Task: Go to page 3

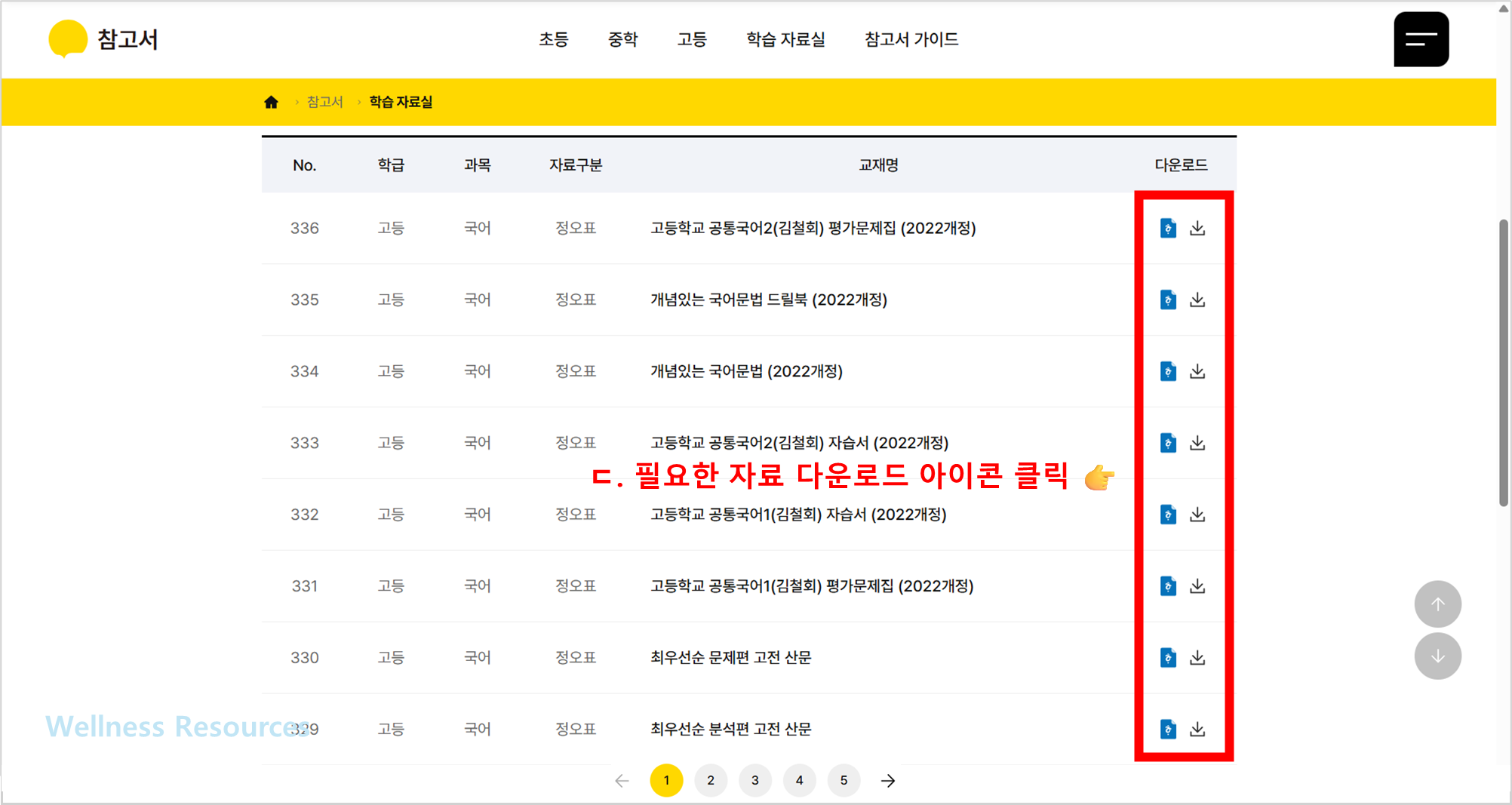Action: (755, 780)
